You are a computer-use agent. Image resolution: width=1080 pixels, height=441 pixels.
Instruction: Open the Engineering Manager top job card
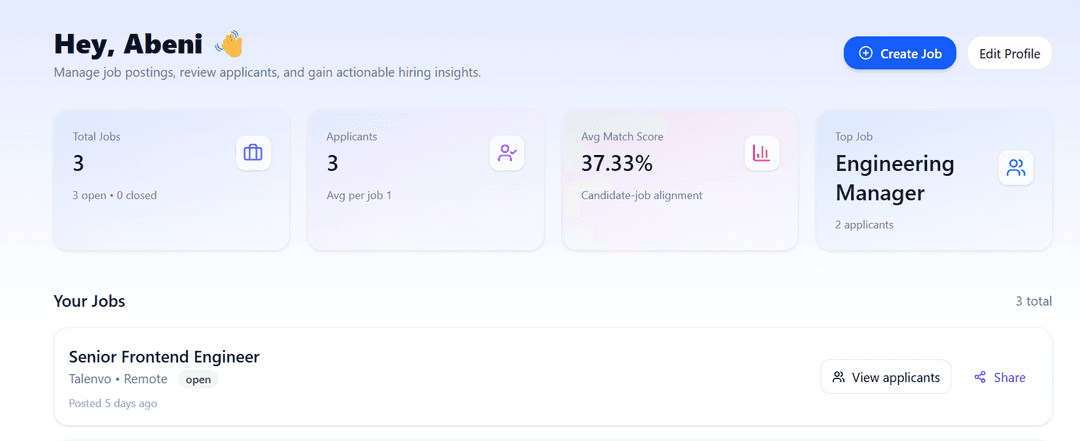pos(933,180)
